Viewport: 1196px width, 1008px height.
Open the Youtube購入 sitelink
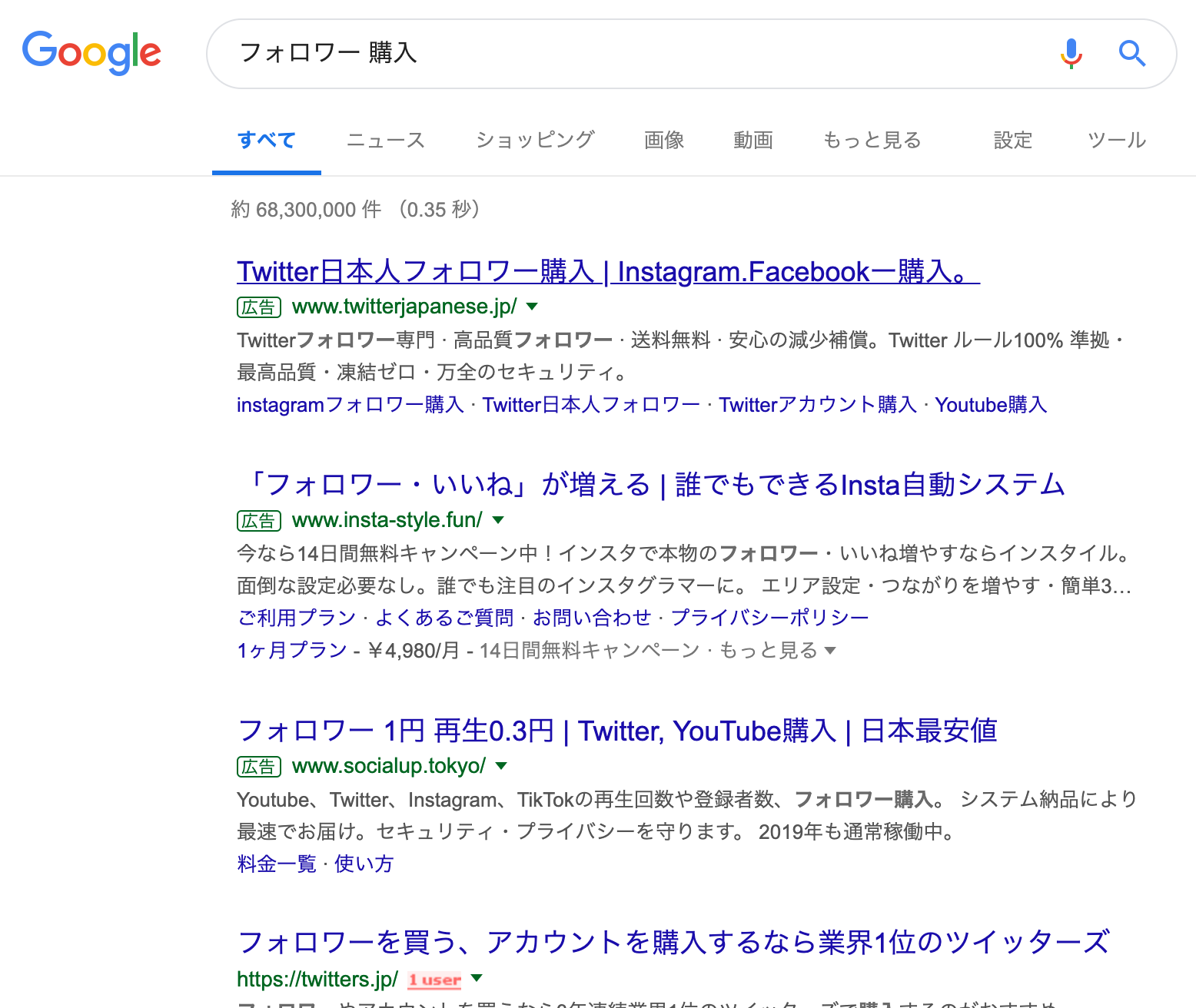click(x=991, y=404)
